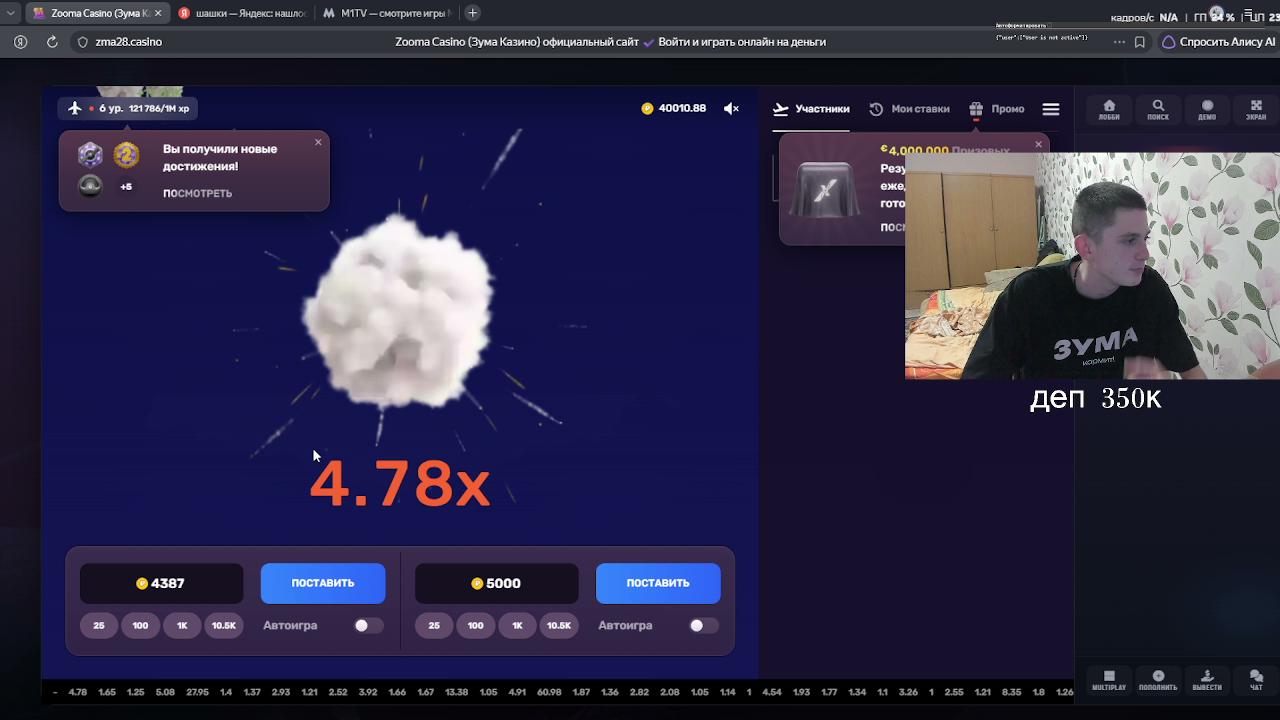
Task: Open a new browser tab
Action: pos(472,13)
